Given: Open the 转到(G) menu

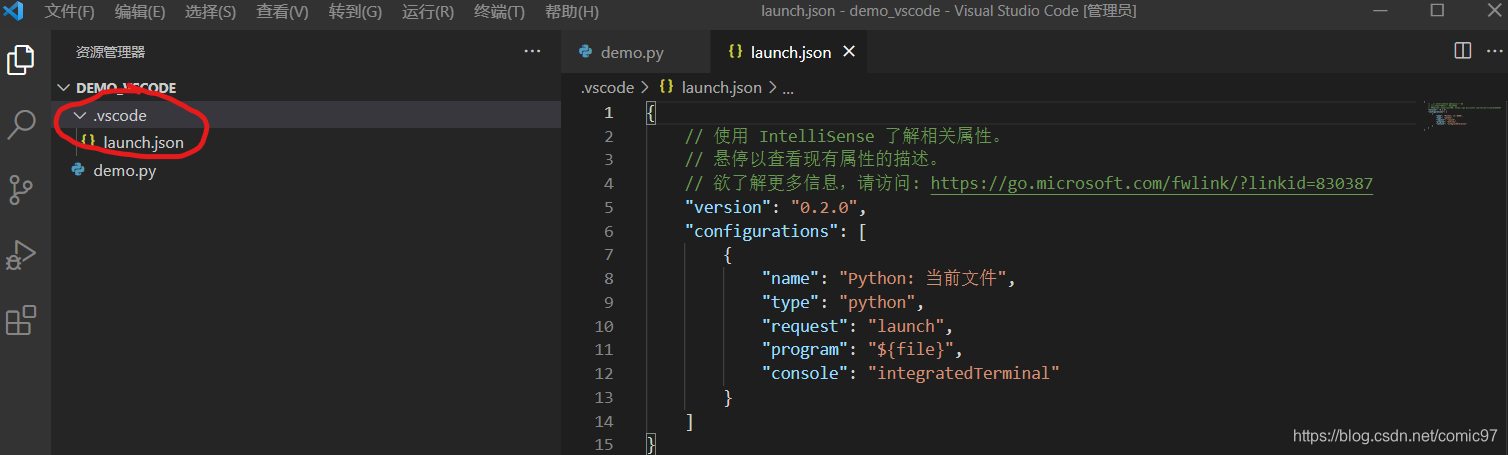Looking at the screenshot, I should tap(355, 12).
